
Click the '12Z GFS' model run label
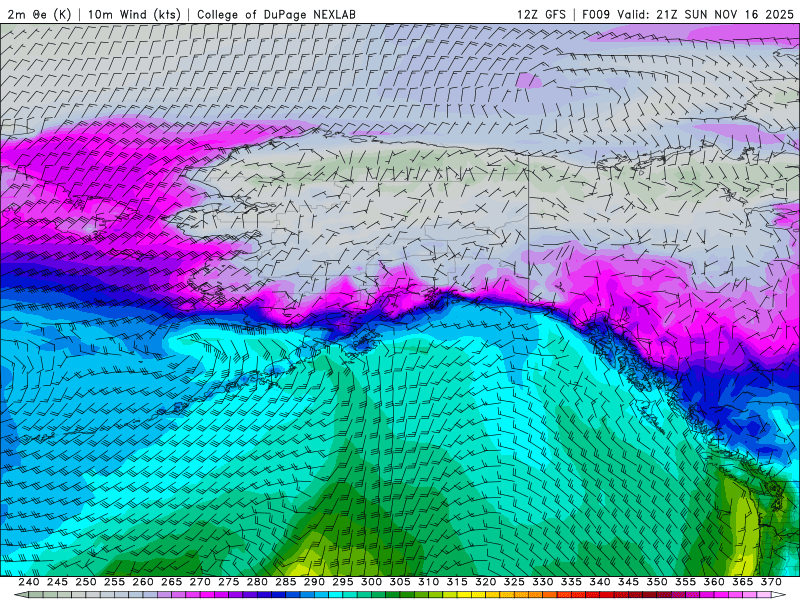541,14
